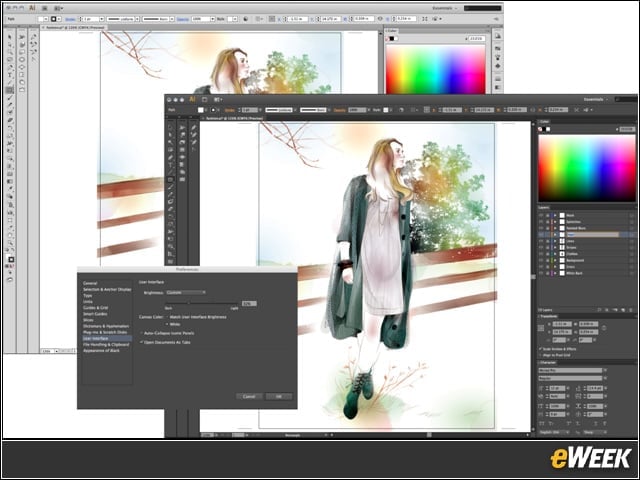Open File Handling & Clipboard preferences category
Screen dimensions: 640x480
click(x=106, y=344)
